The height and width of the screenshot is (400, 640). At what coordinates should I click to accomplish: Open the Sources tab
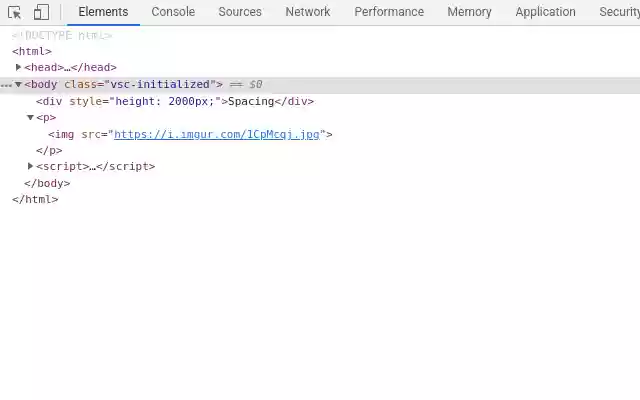click(x=240, y=12)
